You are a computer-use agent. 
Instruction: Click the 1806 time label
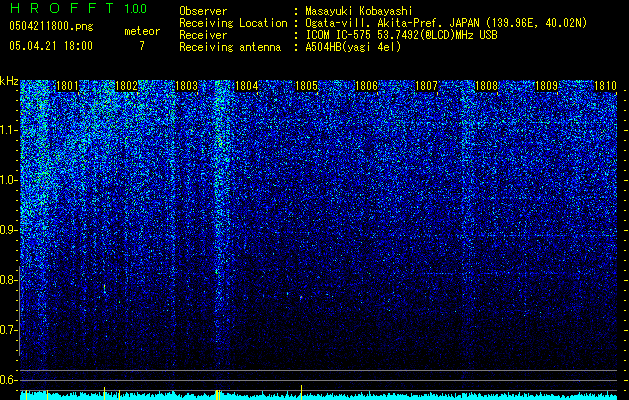367,86
